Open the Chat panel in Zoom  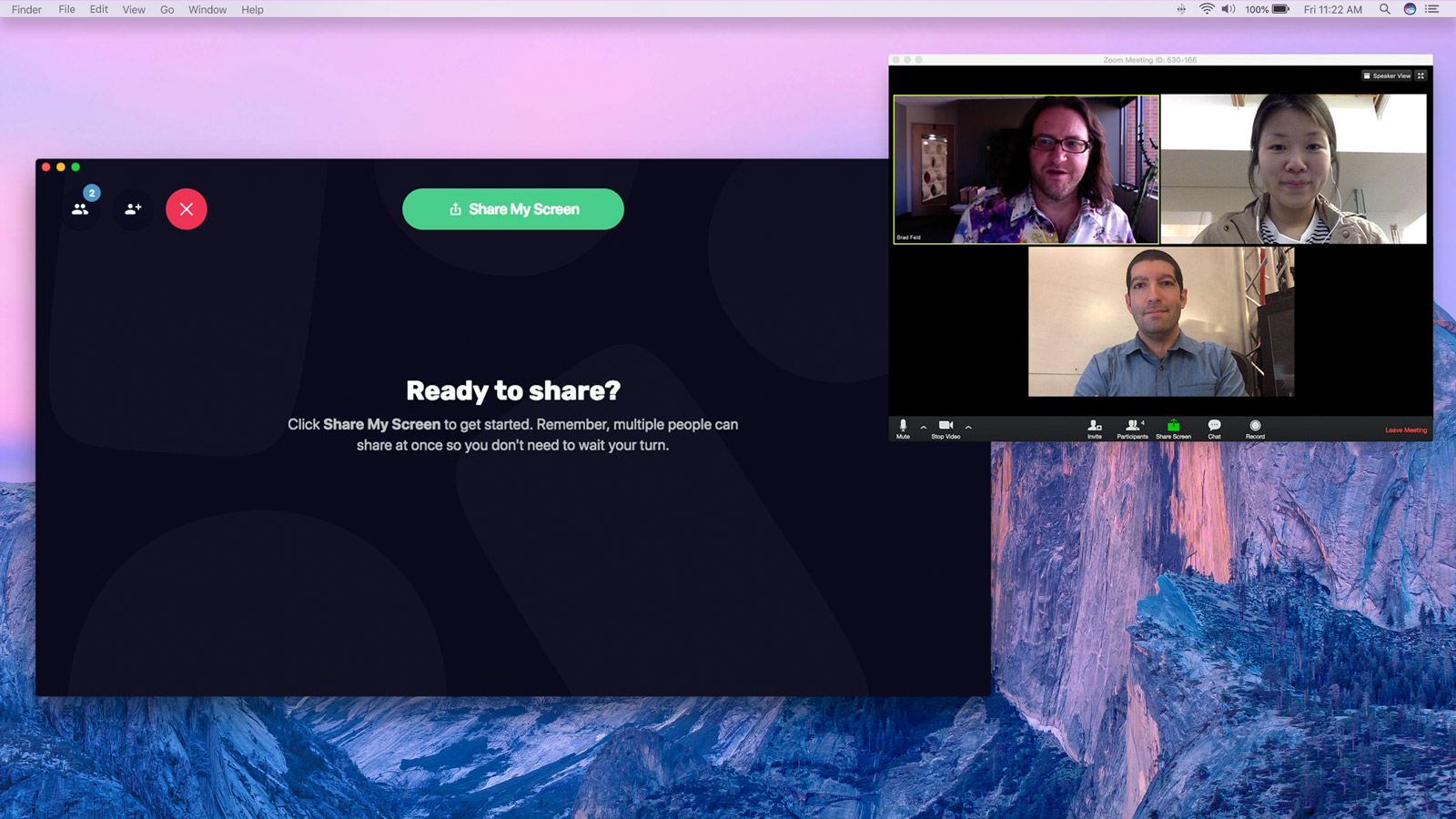coord(1214,429)
